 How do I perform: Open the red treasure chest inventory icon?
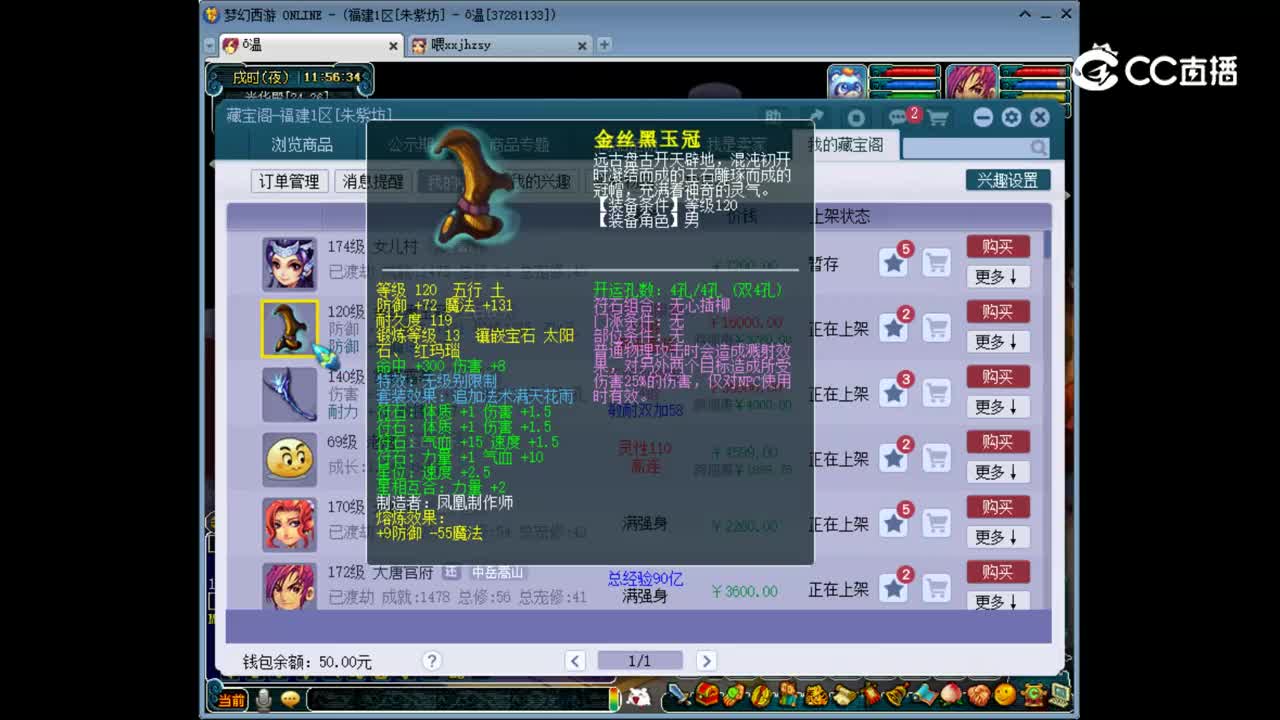point(707,694)
